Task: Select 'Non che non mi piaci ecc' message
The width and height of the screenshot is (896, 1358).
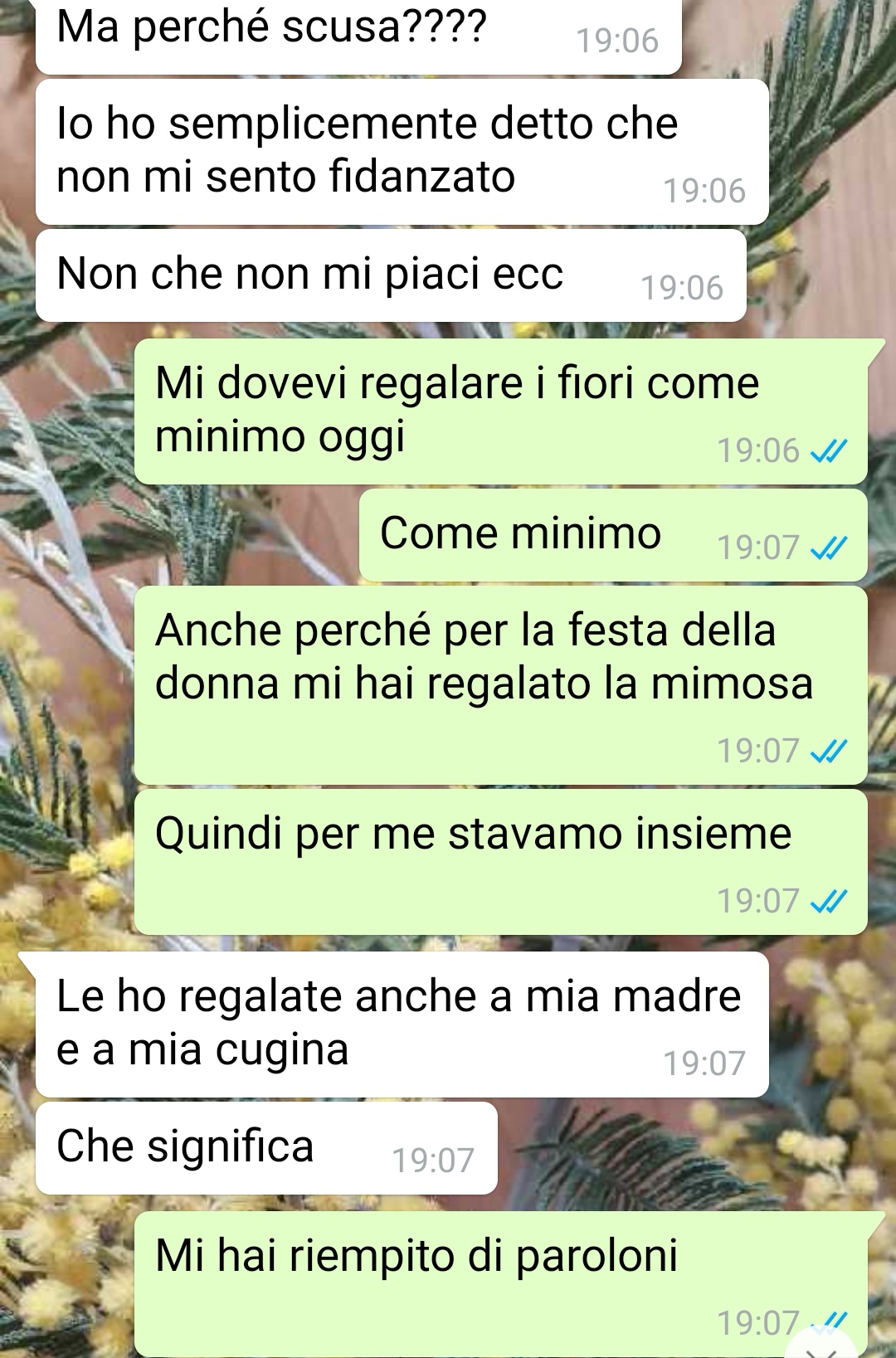Action: click(391, 275)
